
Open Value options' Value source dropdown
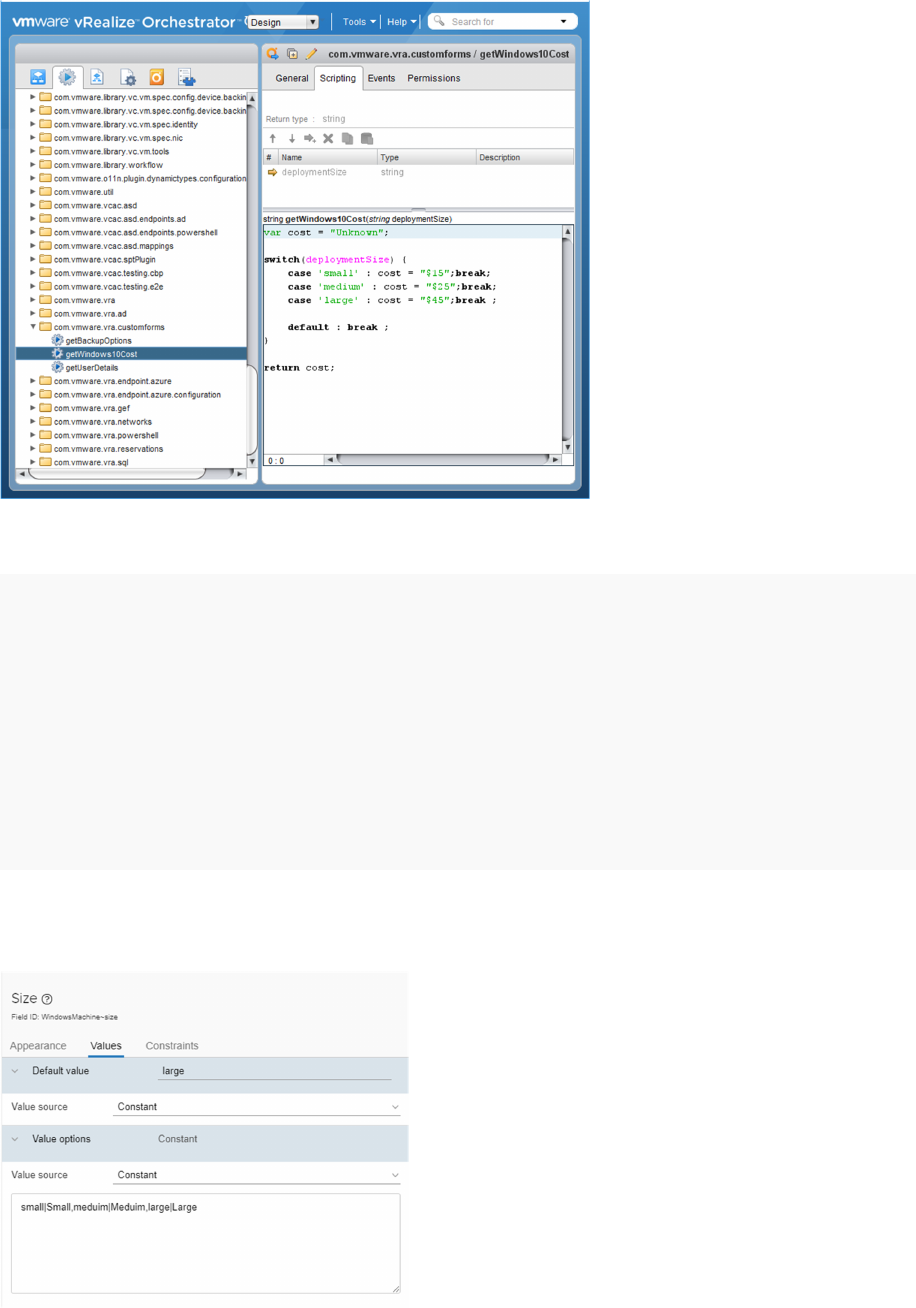257,1175
